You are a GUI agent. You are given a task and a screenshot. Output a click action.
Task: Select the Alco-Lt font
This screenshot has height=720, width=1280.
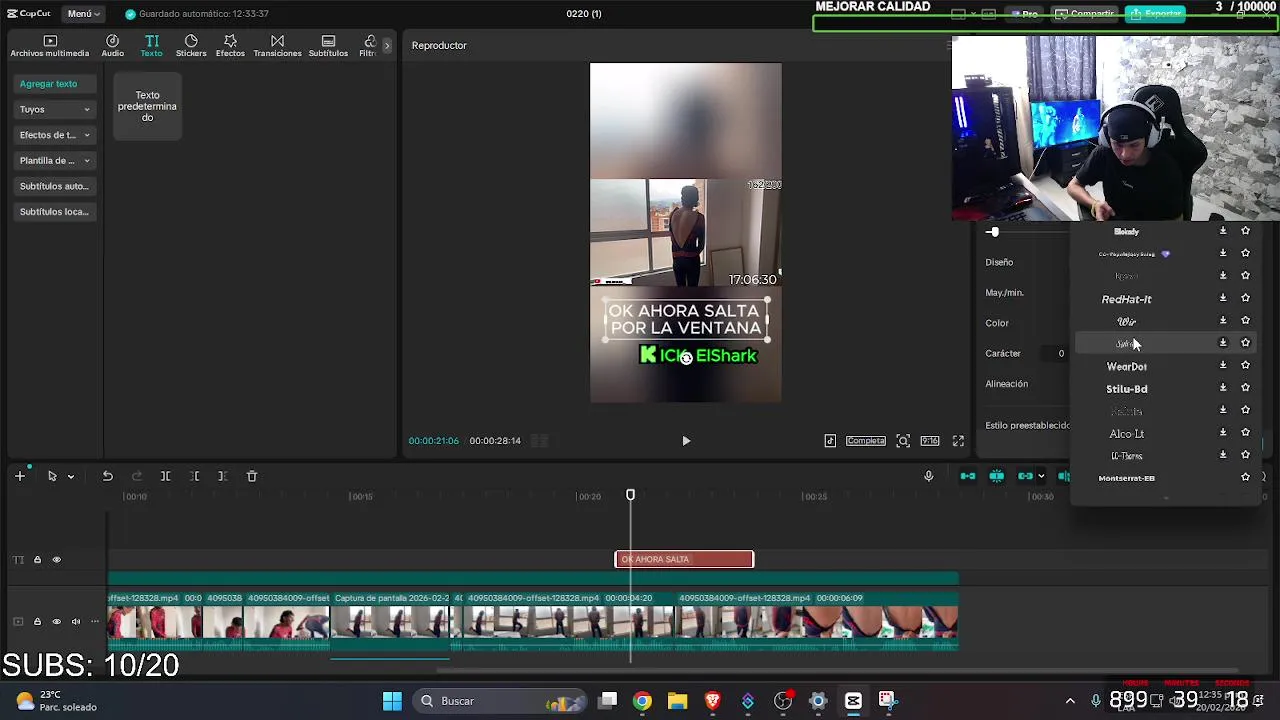(1127, 434)
